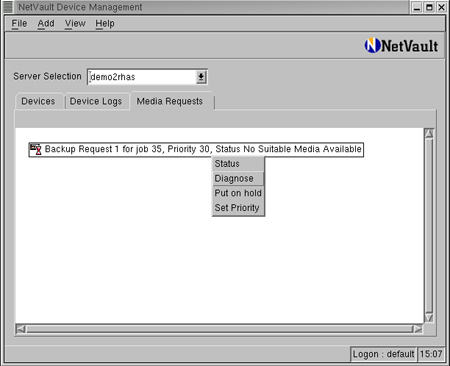This screenshot has width=450, height=366.
Task: Select Set Priority menu entry
Action: point(238,208)
